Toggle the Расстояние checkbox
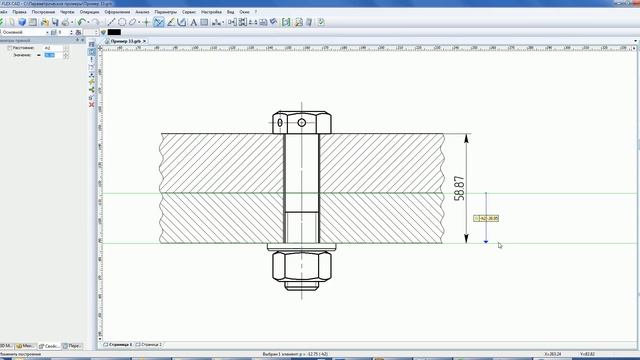The height and width of the screenshot is (360, 640). click(x=9, y=48)
